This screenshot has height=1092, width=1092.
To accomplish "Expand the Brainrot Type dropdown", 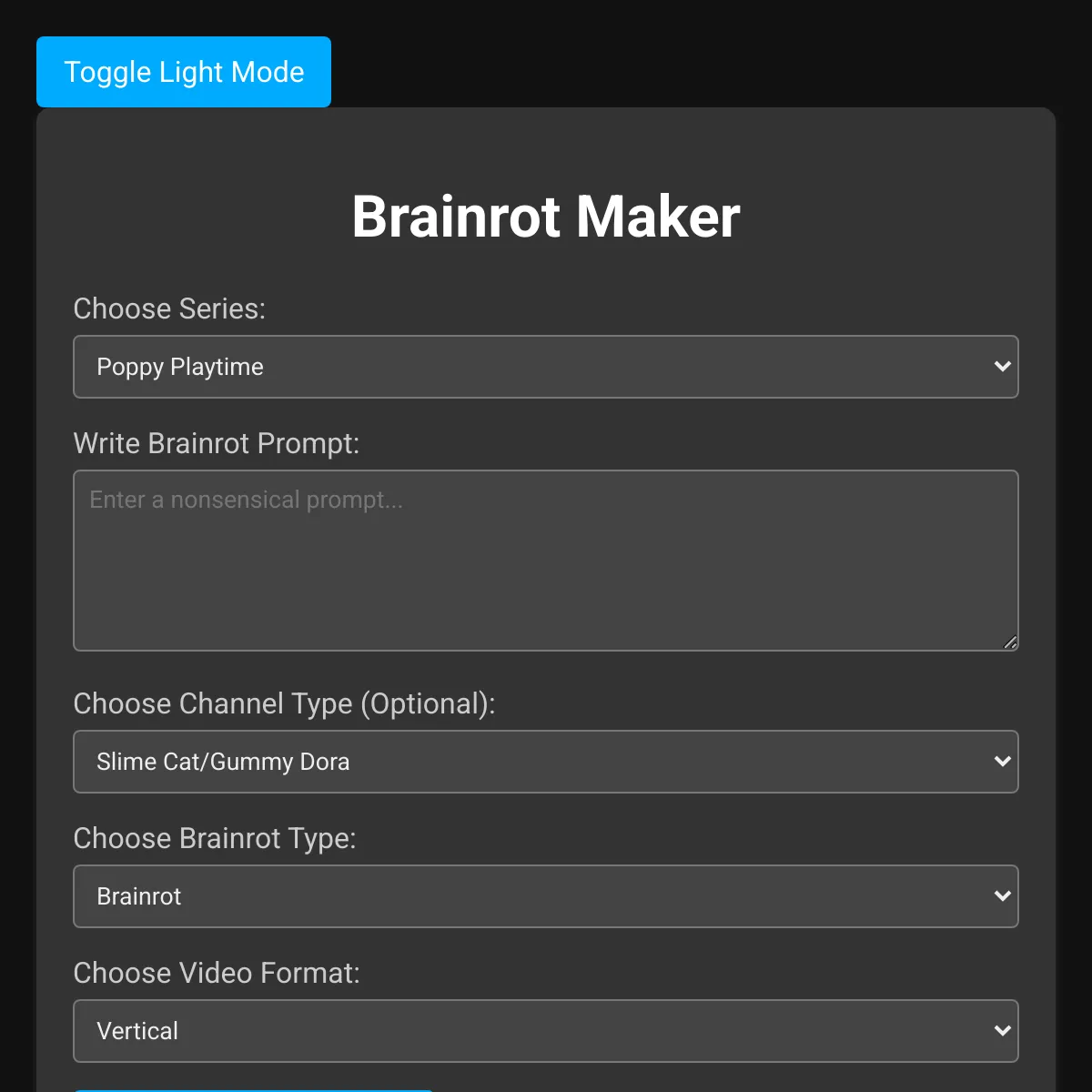I will point(546,896).
